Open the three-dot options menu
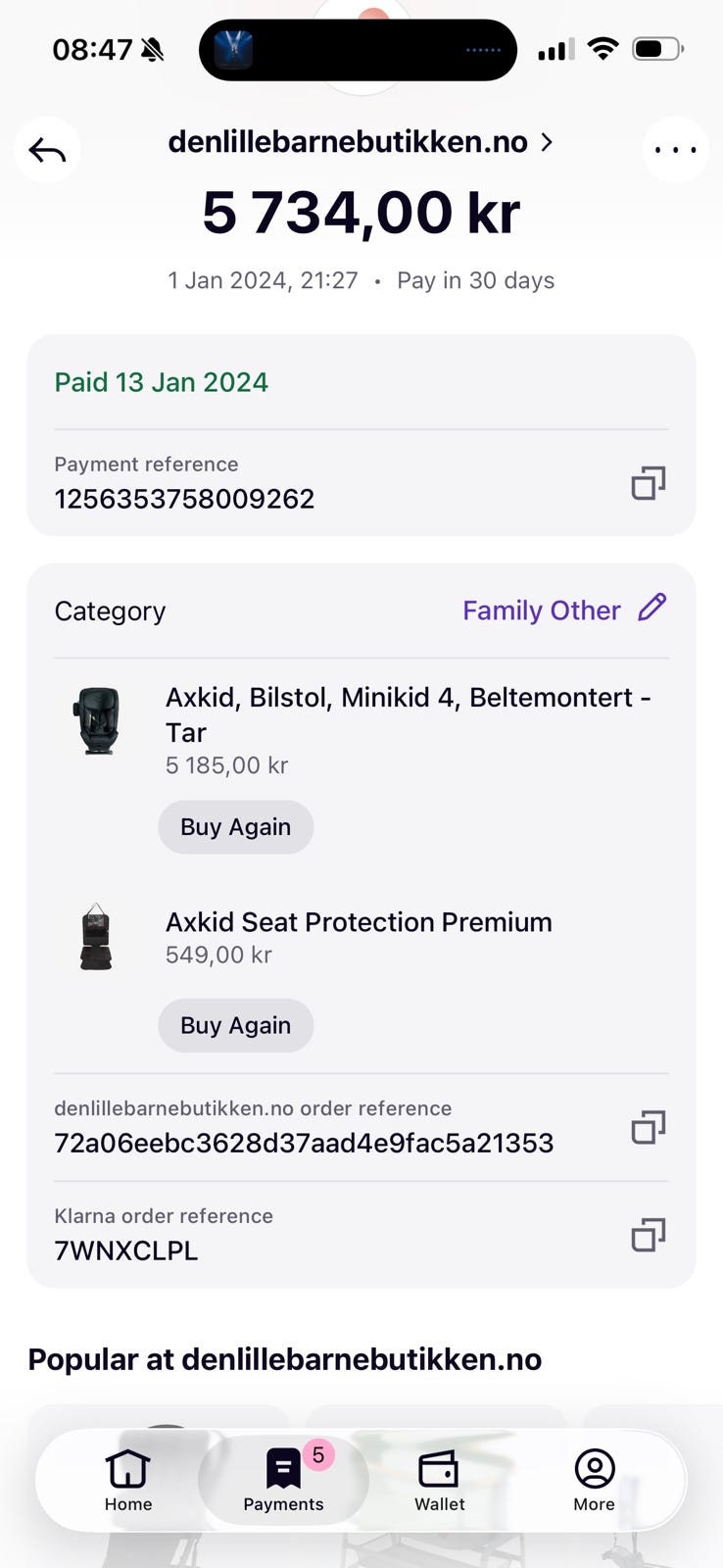 pyautogui.click(x=675, y=150)
